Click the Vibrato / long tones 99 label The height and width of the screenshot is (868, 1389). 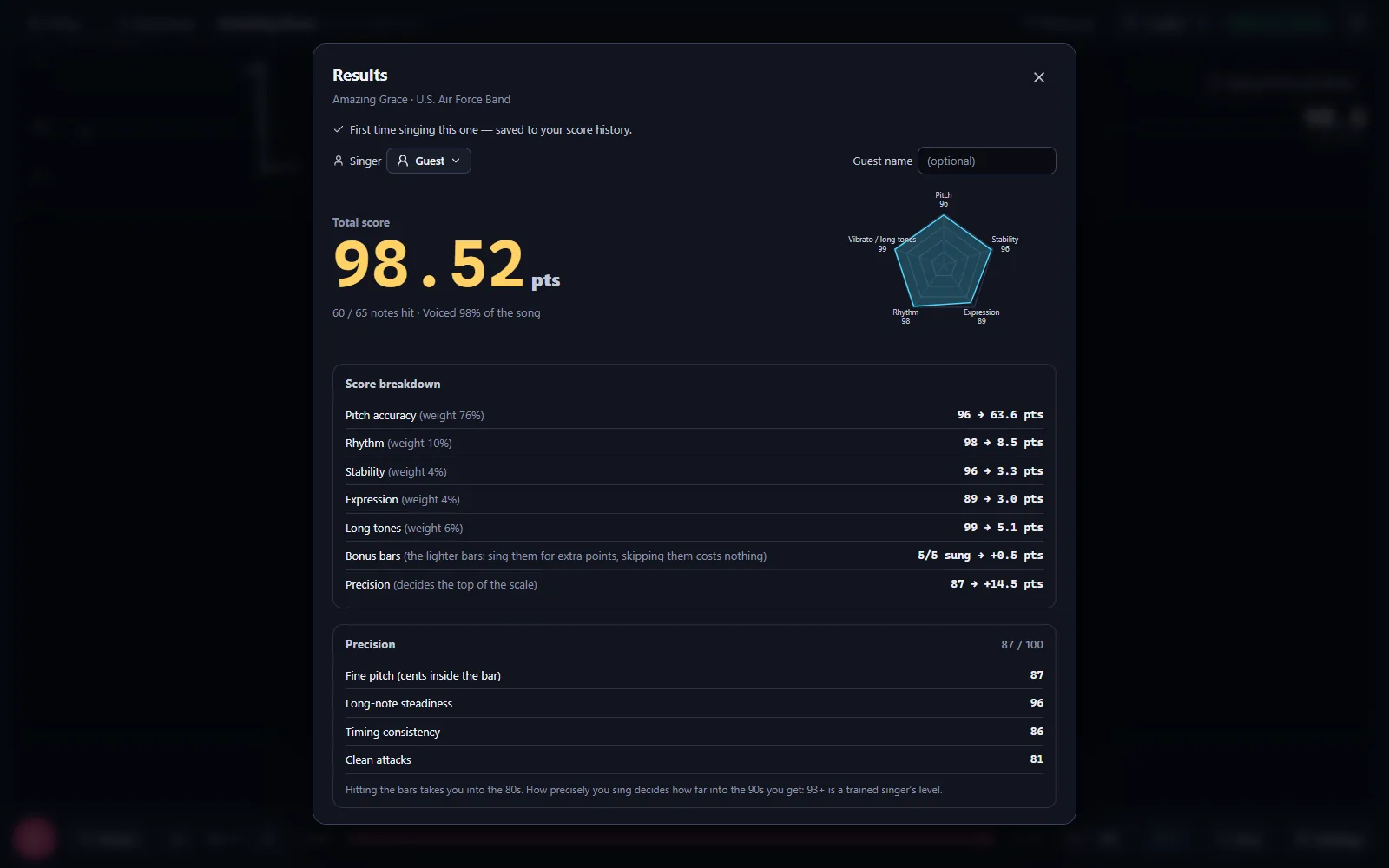(x=882, y=244)
